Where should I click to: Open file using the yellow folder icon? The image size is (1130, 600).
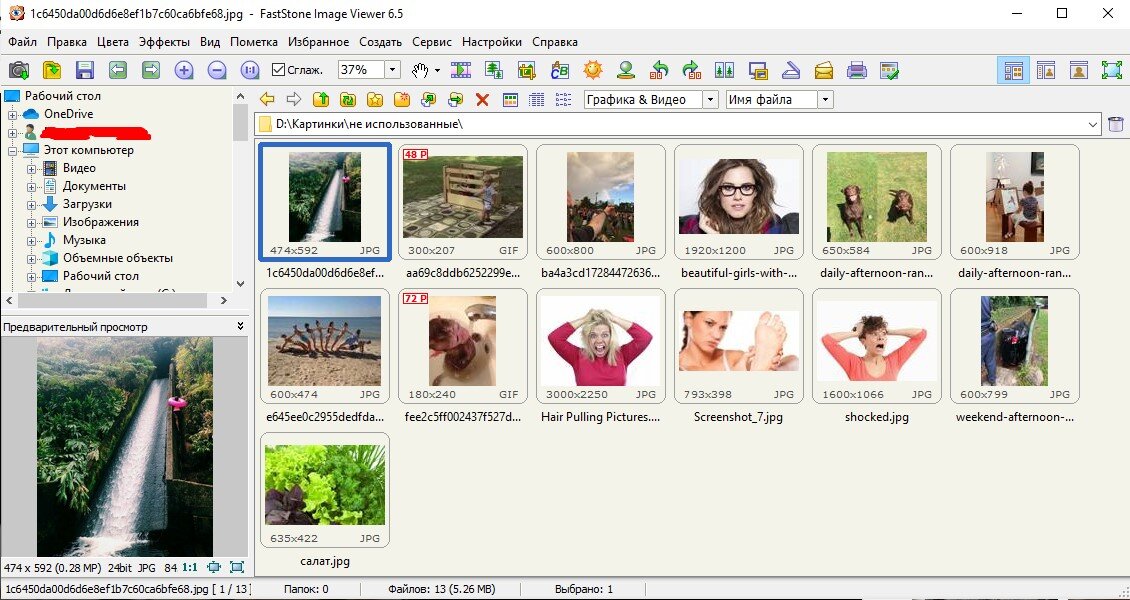pos(52,70)
